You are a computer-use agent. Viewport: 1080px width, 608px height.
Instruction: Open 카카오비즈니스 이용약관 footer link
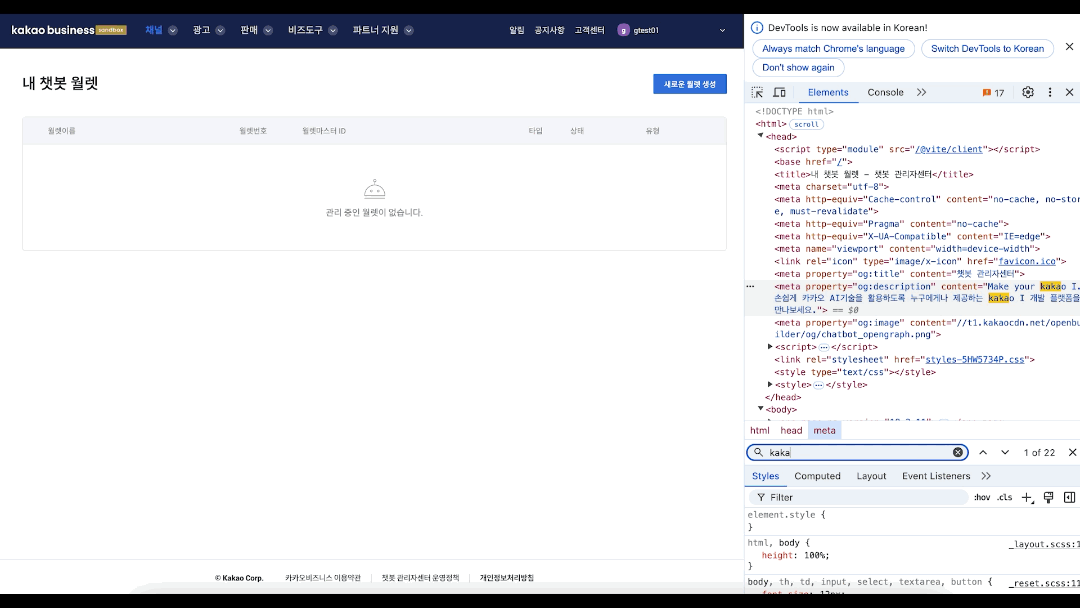tap(323, 578)
